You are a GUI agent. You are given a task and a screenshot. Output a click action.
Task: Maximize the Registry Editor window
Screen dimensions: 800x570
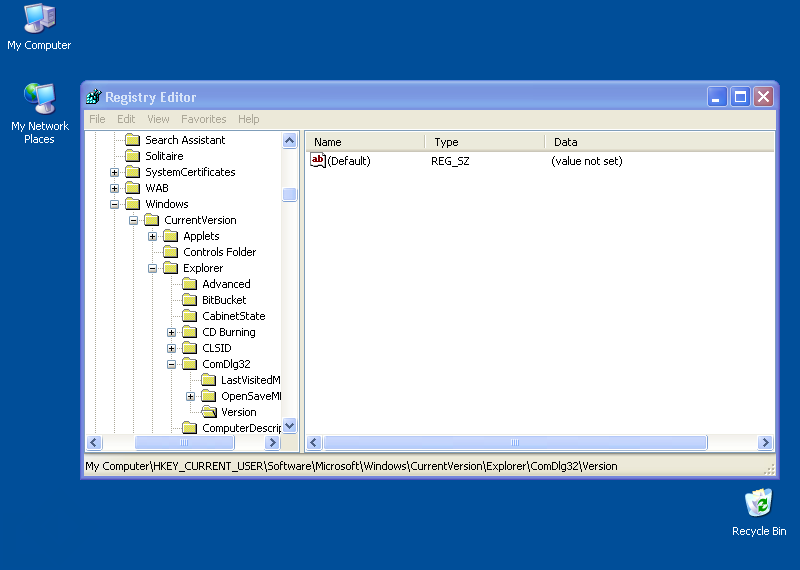click(x=740, y=96)
